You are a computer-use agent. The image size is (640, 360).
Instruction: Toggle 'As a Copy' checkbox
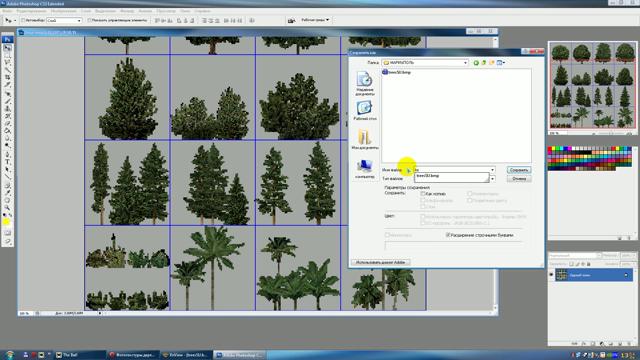[x=423, y=194]
